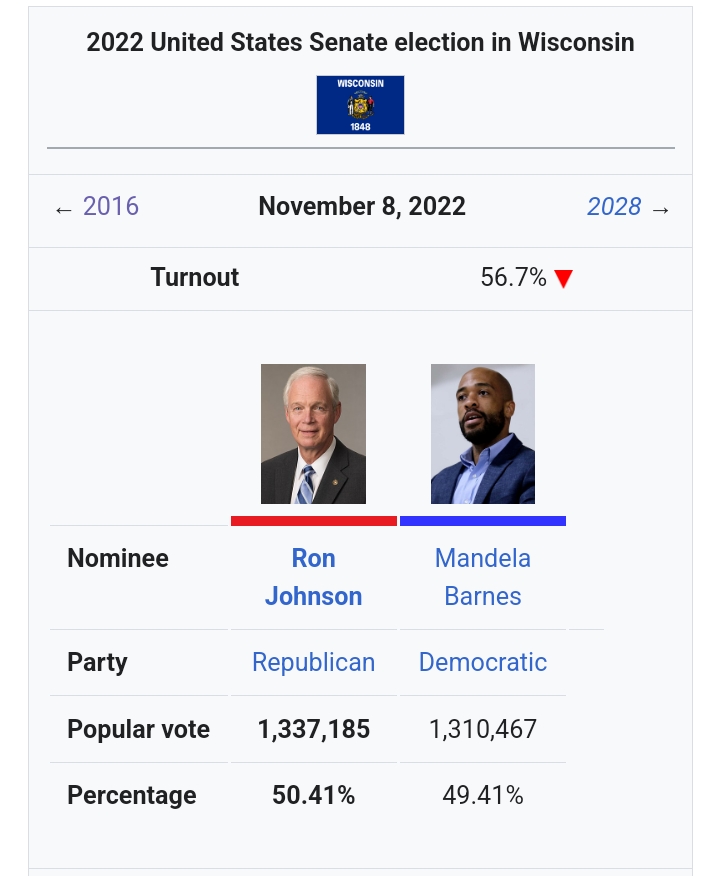Click the election title heading text
720x876 pixels.
pos(360,42)
